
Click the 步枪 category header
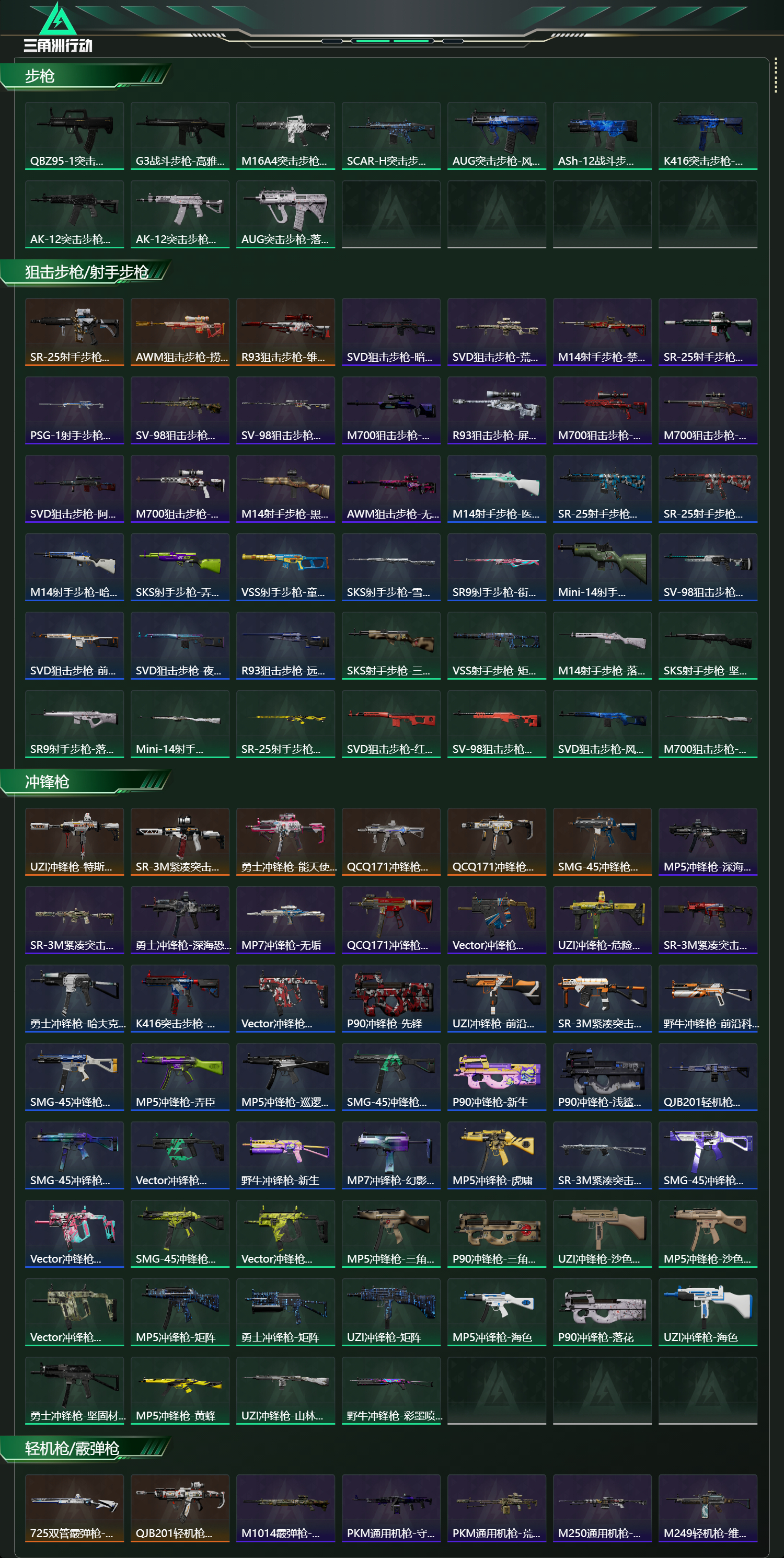85,76
